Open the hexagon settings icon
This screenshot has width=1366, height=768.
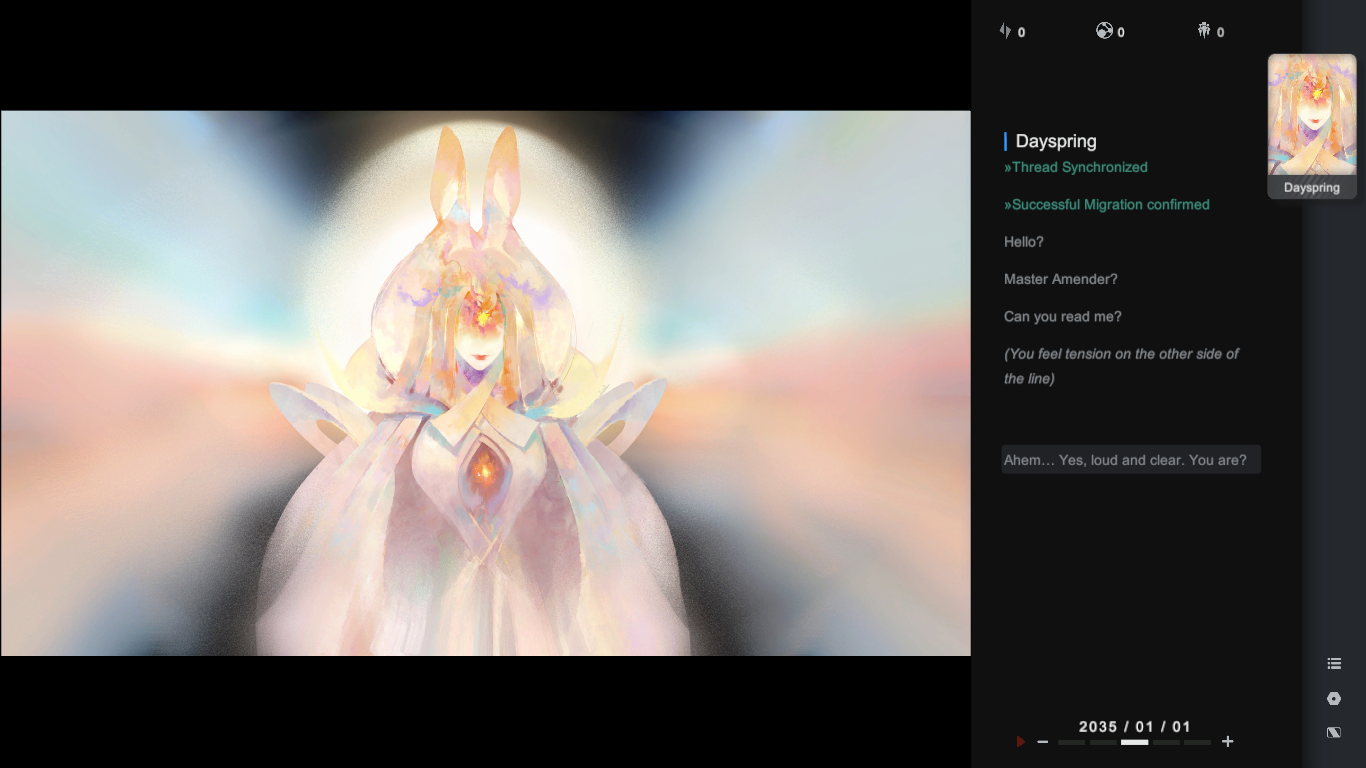click(1334, 699)
